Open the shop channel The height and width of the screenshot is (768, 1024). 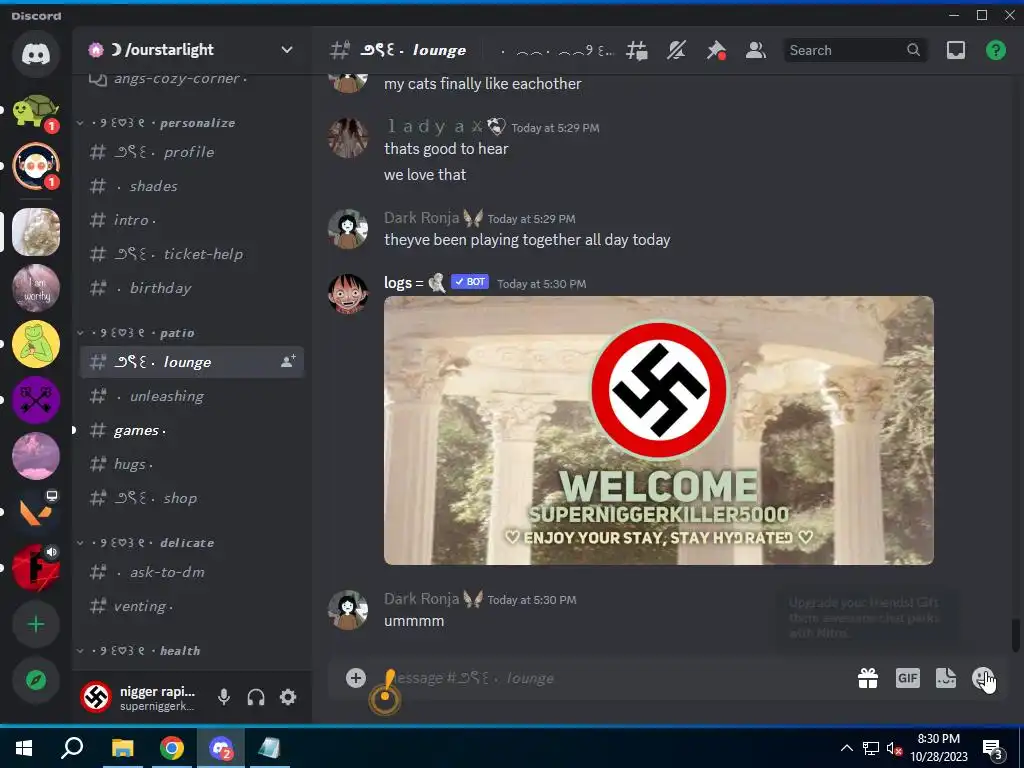(x=191, y=498)
